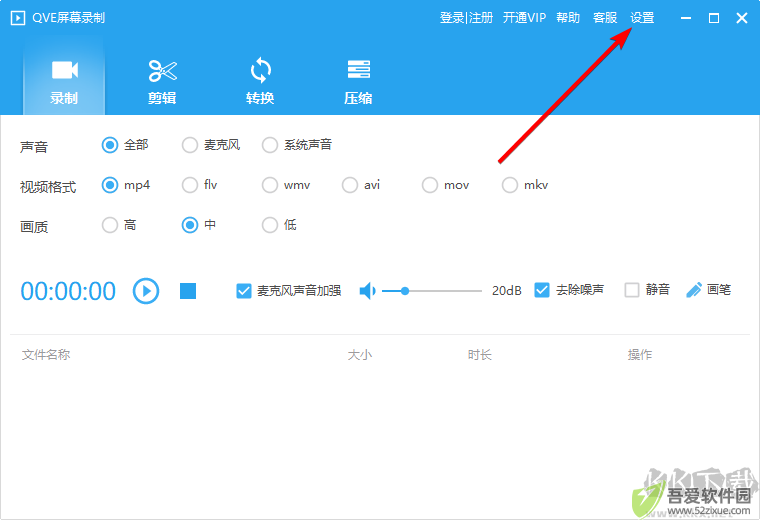
Task: Select avi video format
Action: click(x=350, y=185)
